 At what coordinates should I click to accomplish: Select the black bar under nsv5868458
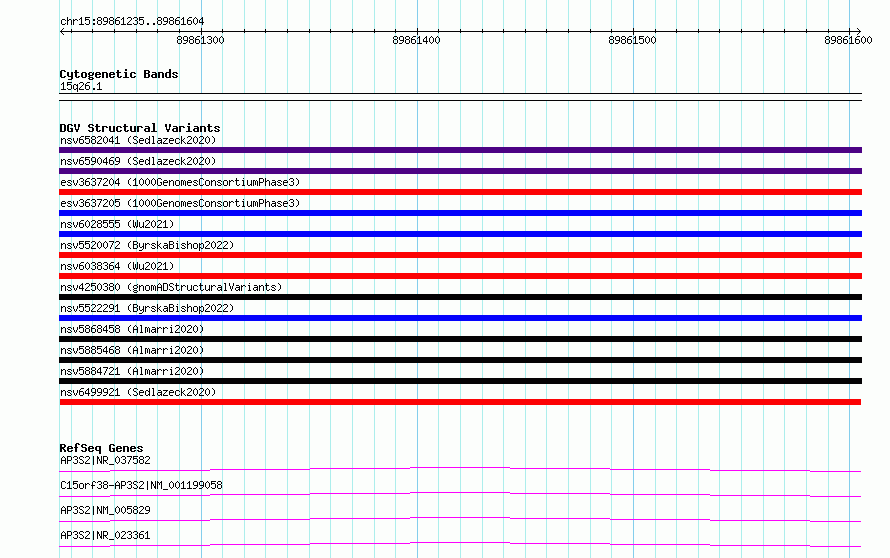[x=460, y=339]
